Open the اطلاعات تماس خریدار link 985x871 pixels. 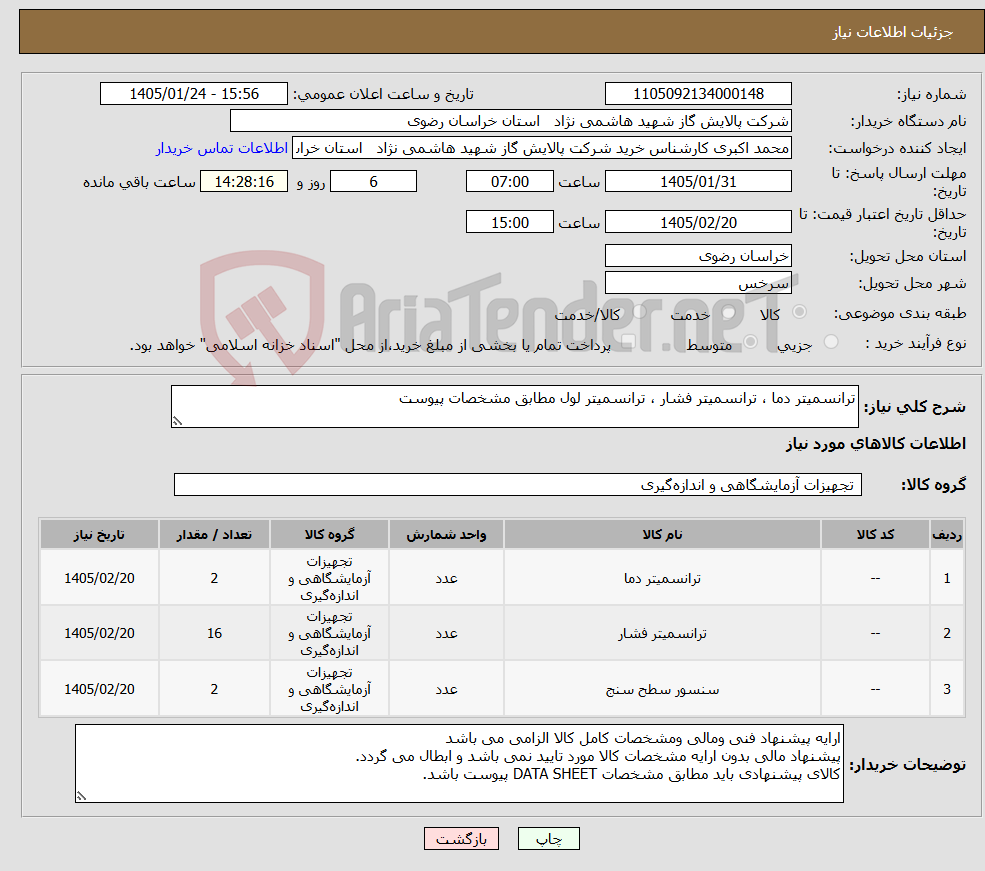[222, 148]
